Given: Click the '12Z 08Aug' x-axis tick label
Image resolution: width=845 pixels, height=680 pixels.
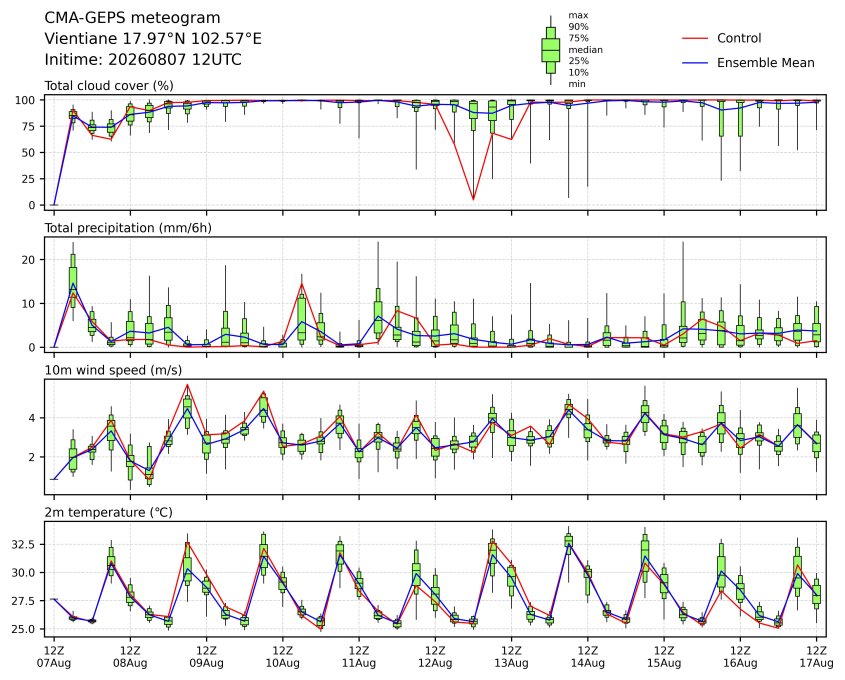Looking at the screenshot, I should [130, 657].
